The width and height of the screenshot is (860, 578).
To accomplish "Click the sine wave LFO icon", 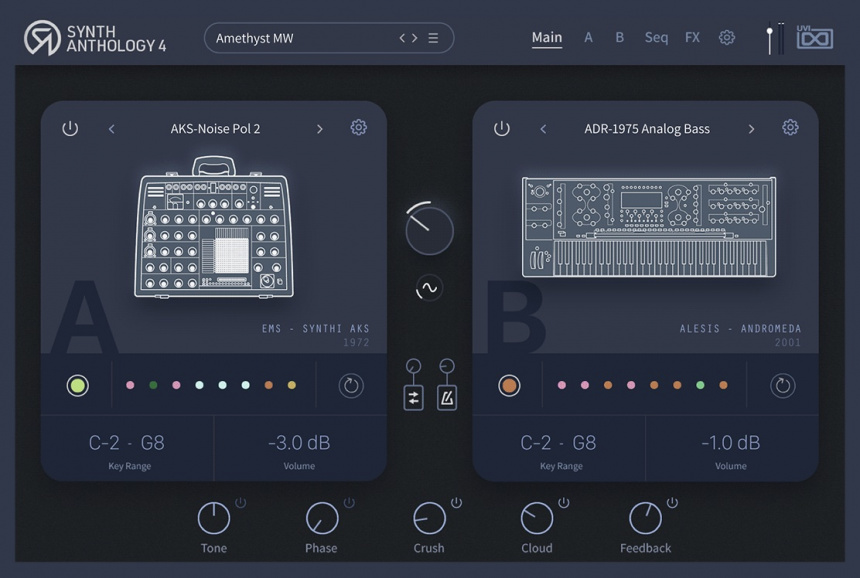I will [428, 288].
